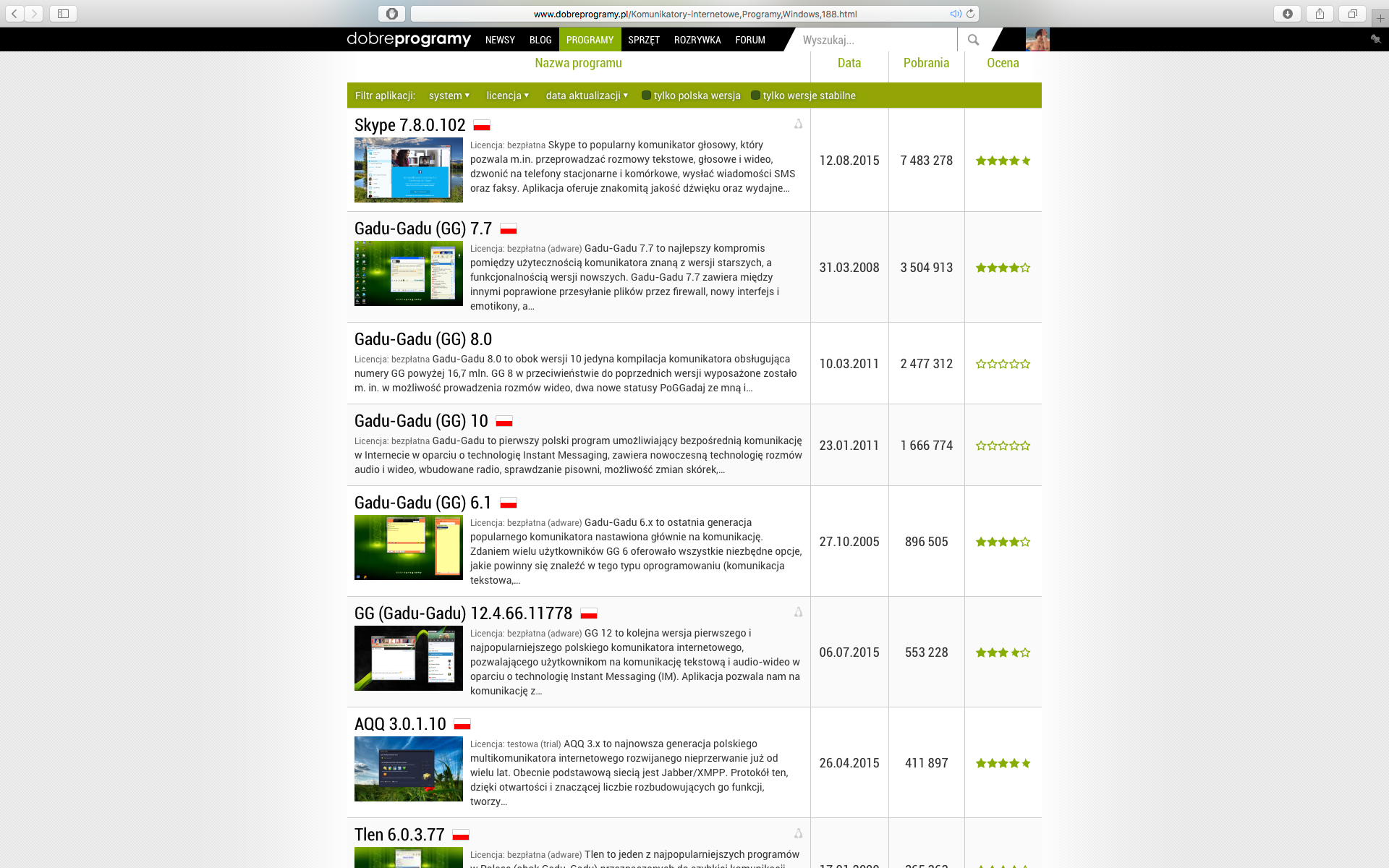
Task: Click star rating for GG 12.4.66.11778
Action: click(1003, 652)
